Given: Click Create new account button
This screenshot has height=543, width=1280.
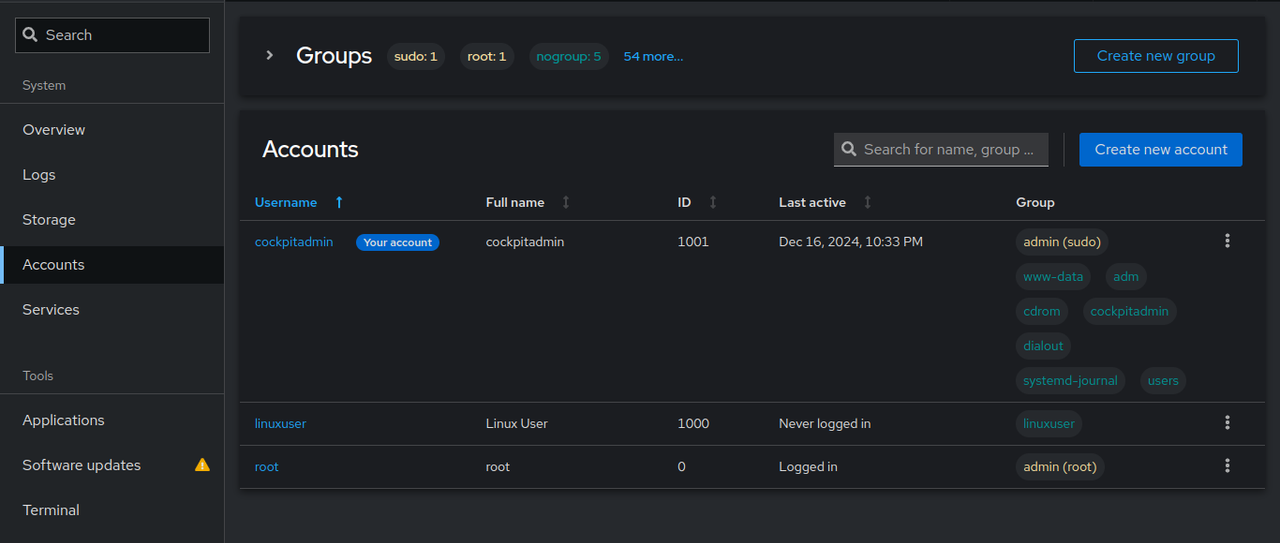Looking at the screenshot, I should click(x=1161, y=149).
